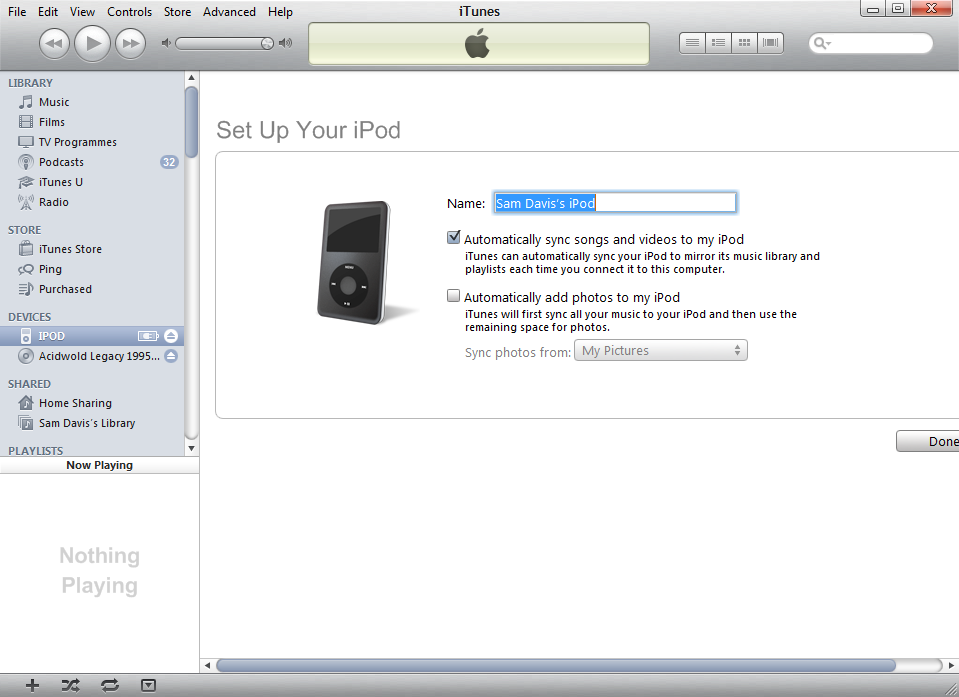
Task: Eject the IPOD device
Action: pyautogui.click(x=170, y=335)
